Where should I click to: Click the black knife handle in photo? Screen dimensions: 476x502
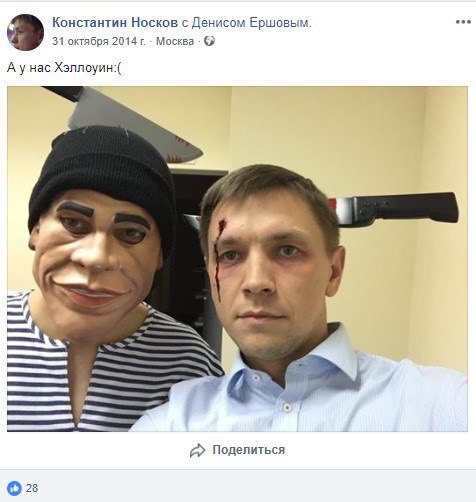click(405, 209)
